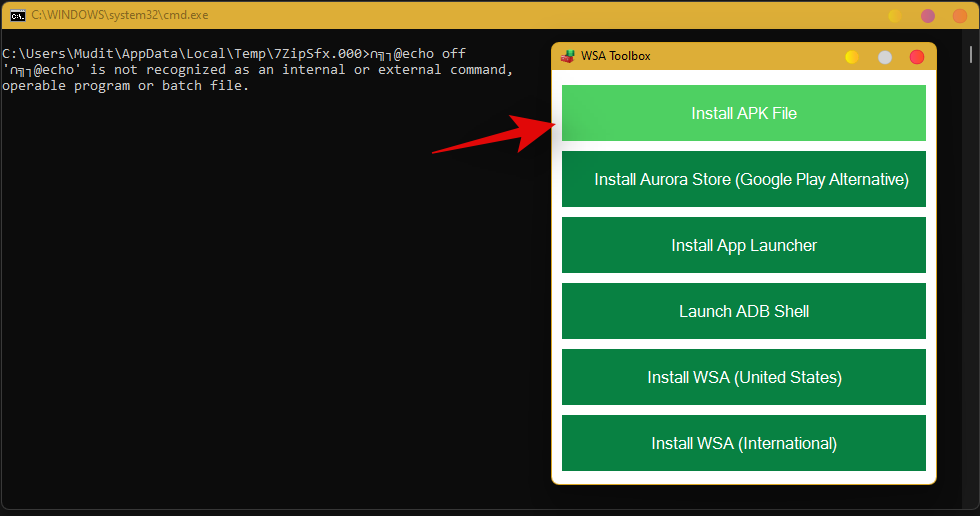Click the '@echo off' prompt line
980x516 pixels.
234,53
